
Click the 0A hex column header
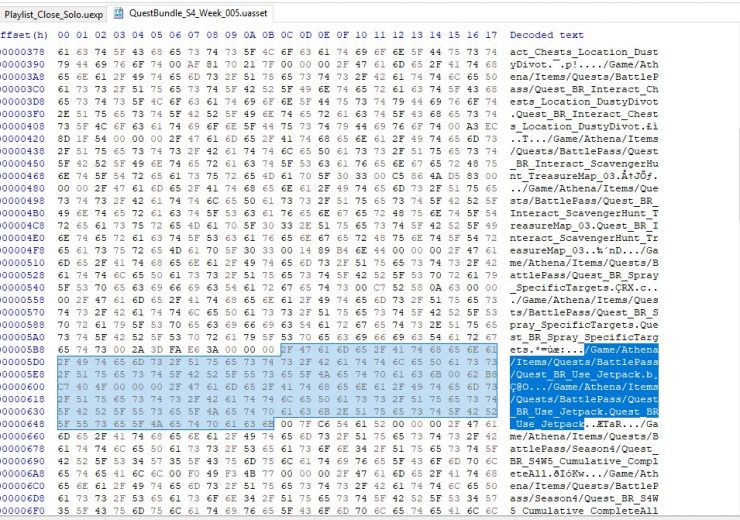click(x=249, y=35)
